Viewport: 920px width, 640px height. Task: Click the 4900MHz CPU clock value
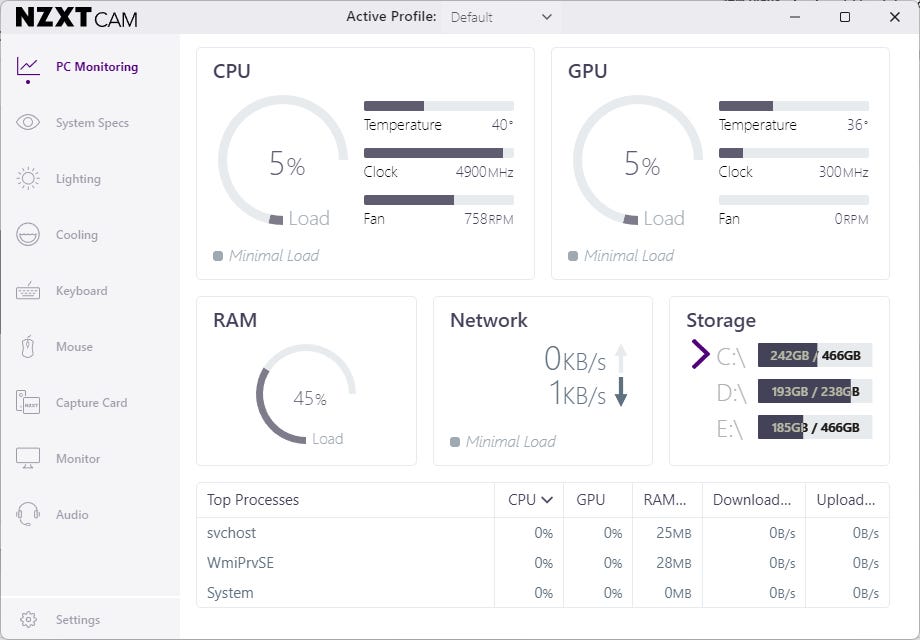(485, 172)
